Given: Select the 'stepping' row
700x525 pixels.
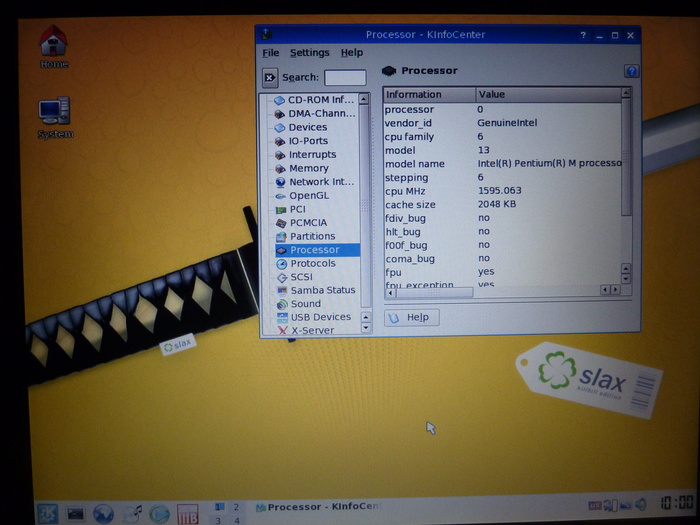Looking at the screenshot, I should pyautogui.click(x=502, y=177).
